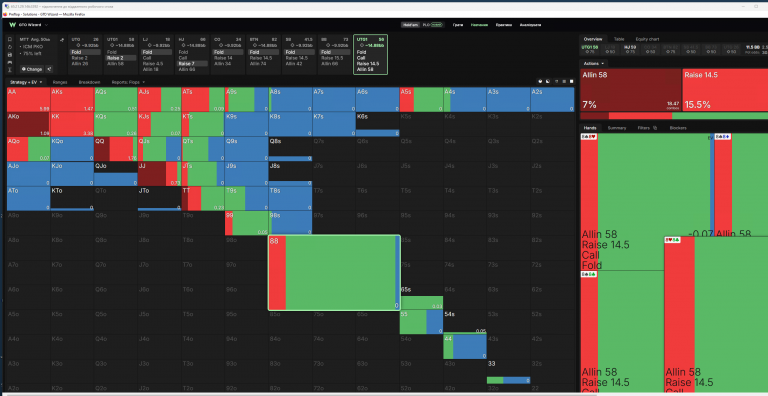Screen dimensions: 768x396
Task: Click the red Raise 14.5 15.5% block
Action: coord(725,90)
